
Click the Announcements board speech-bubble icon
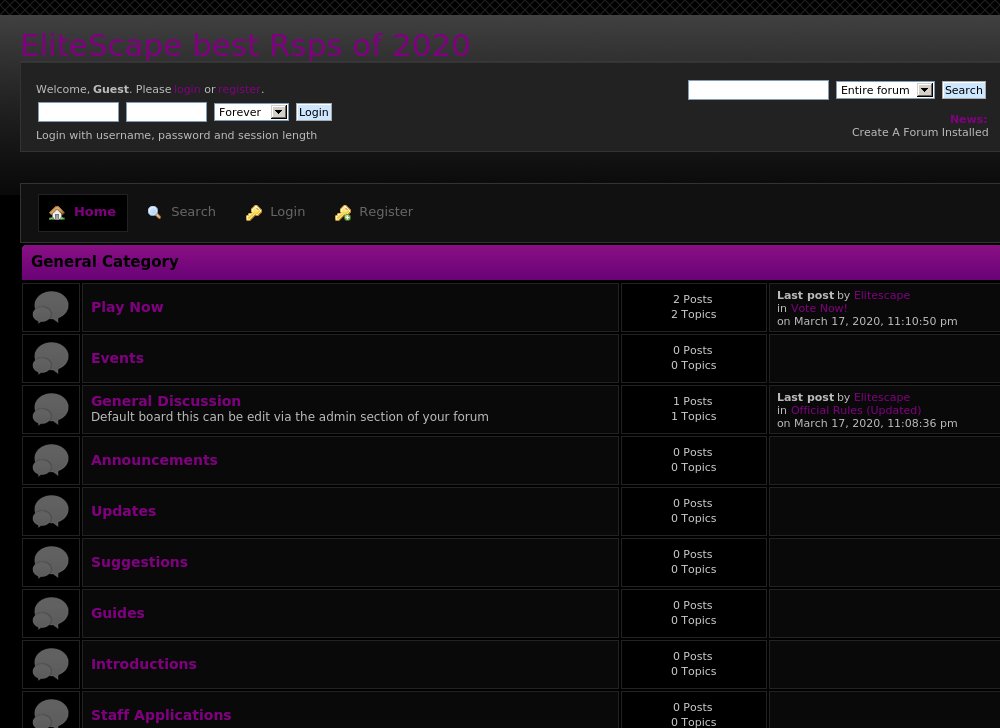(51, 460)
